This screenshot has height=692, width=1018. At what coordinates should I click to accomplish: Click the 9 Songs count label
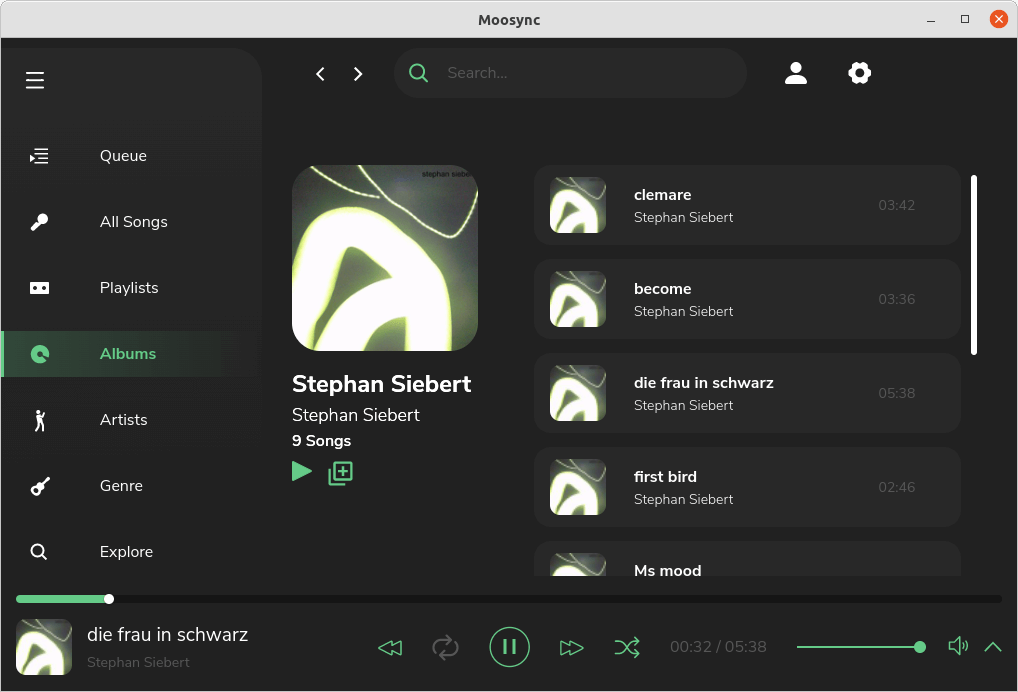(x=321, y=441)
